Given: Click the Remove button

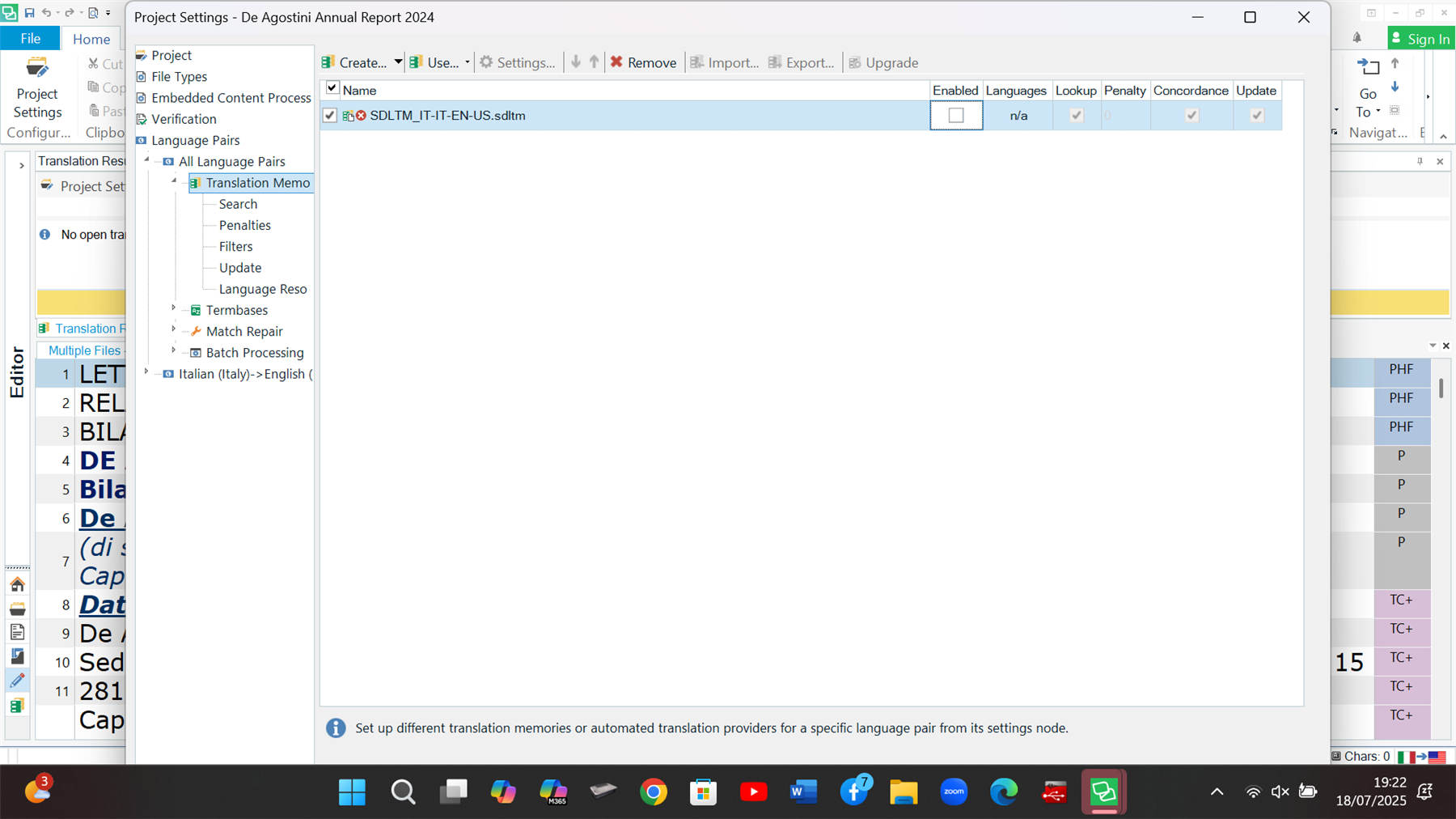Looking at the screenshot, I should [643, 62].
